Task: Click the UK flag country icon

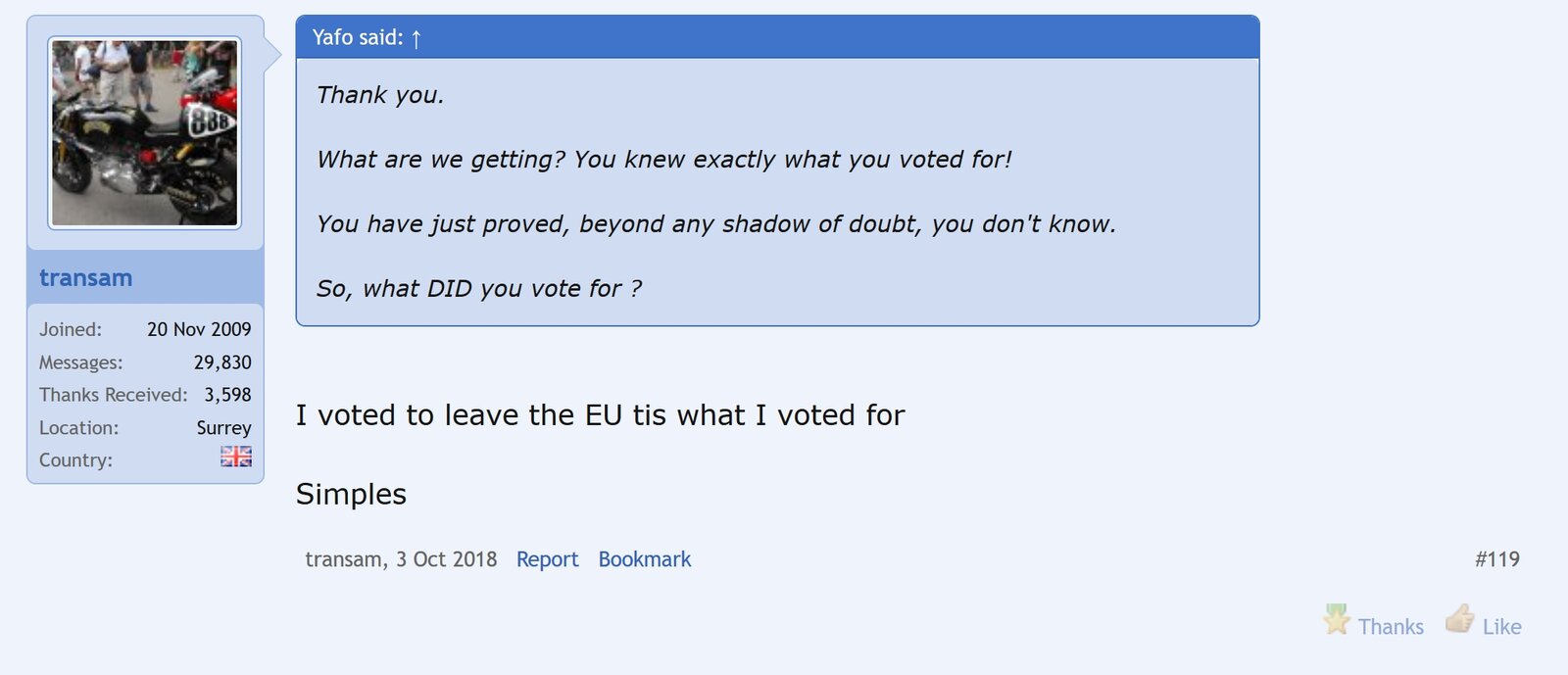Action: (x=235, y=457)
